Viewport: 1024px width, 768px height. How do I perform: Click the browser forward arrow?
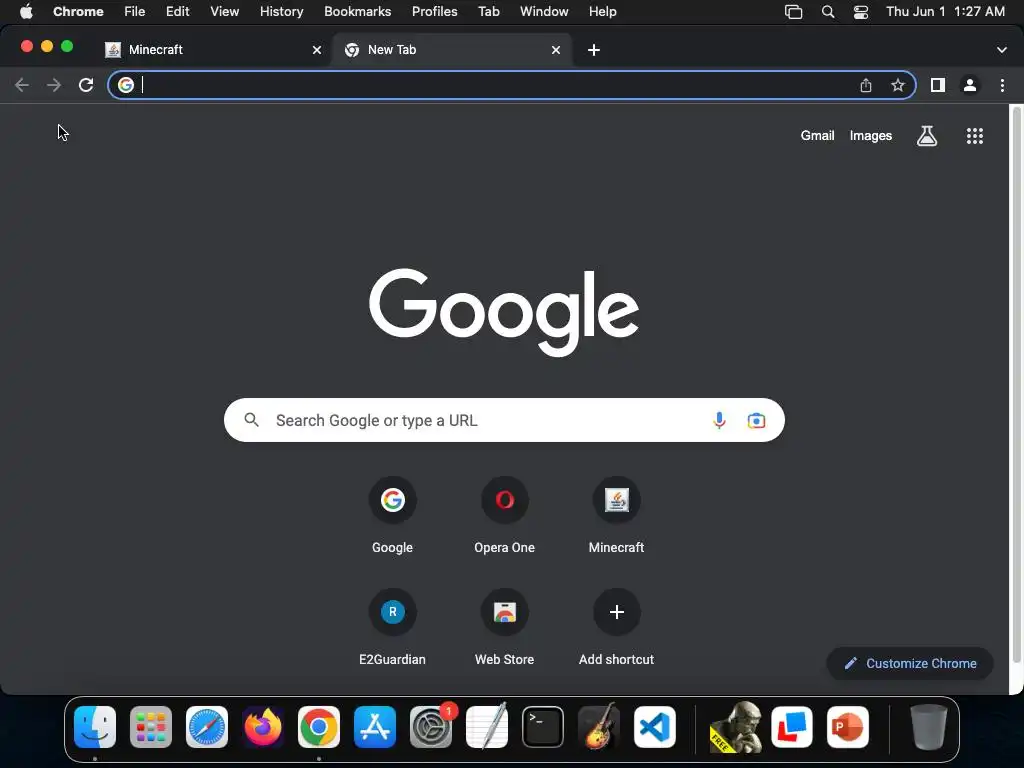click(54, 85)
